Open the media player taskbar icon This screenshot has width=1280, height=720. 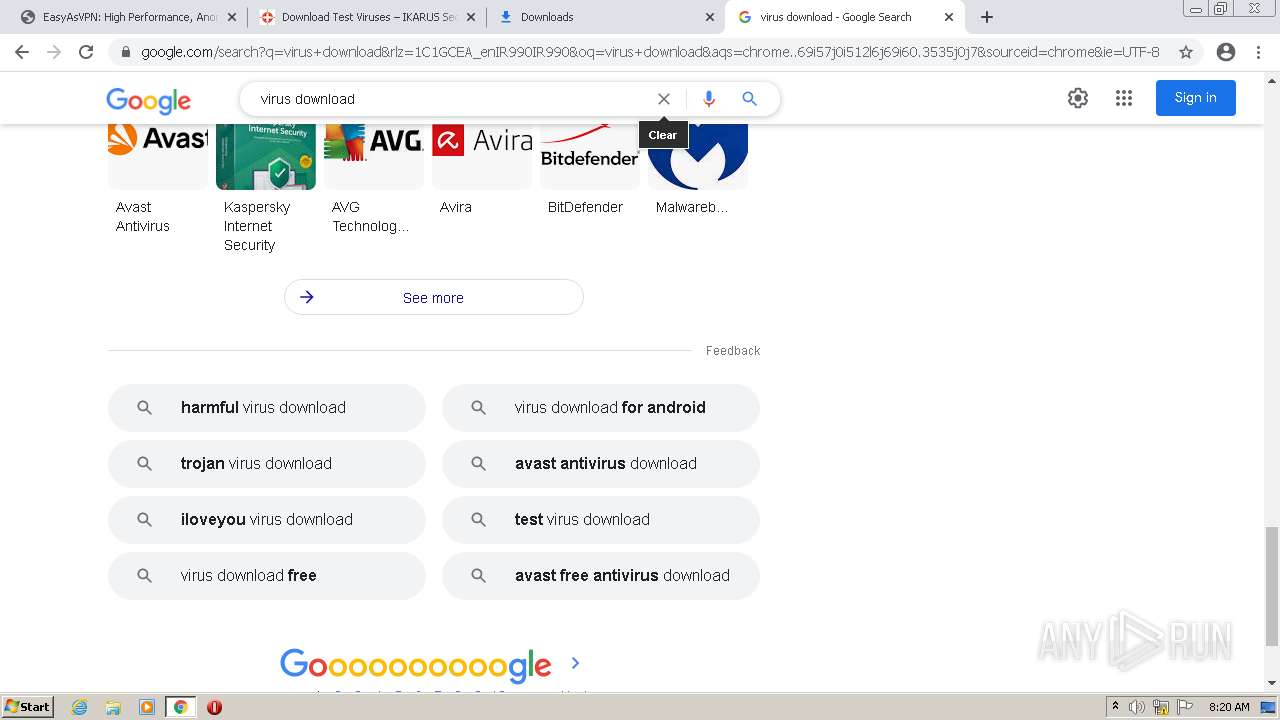click(147, 707)
